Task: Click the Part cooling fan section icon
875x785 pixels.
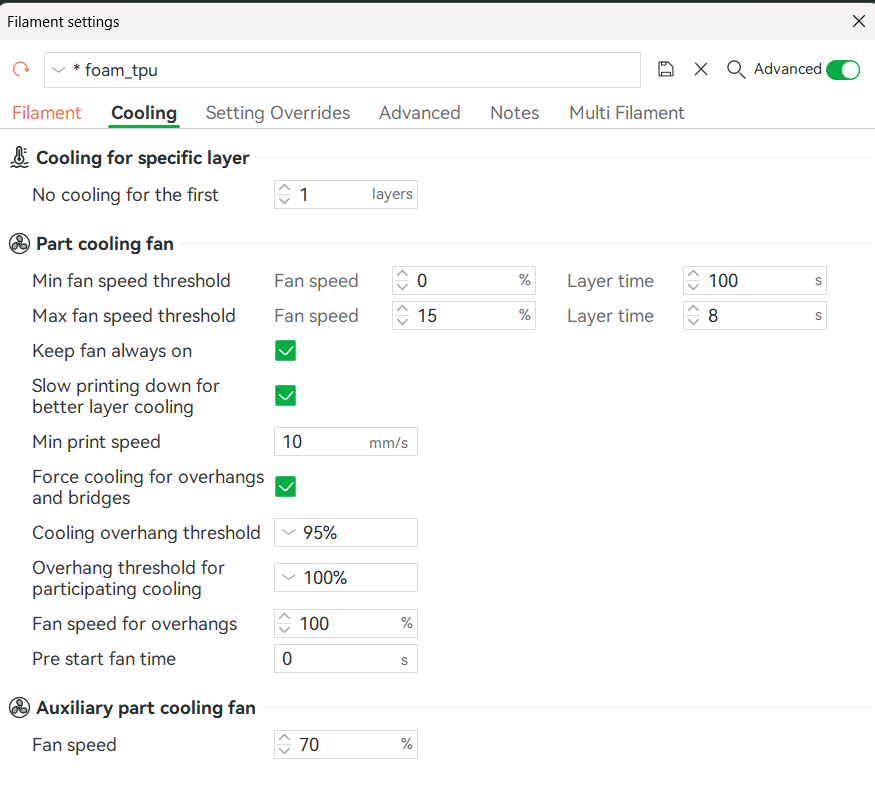Action: pos(19,244)
